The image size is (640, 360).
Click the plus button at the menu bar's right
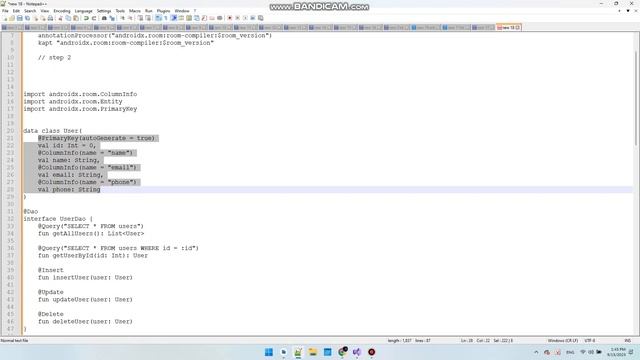click(x=620, y=11)
